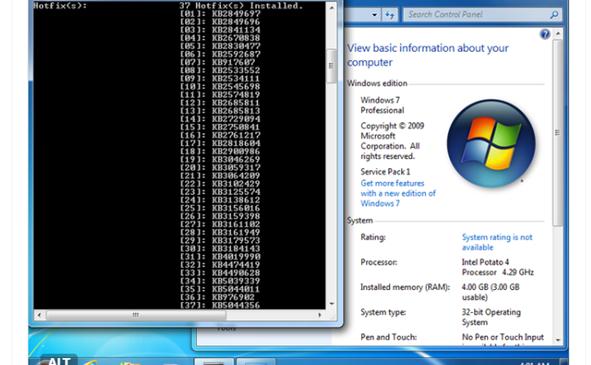Click hotfix entry [25] KB3156016
This screenshot has height=365, width=591.
[220, 208]
